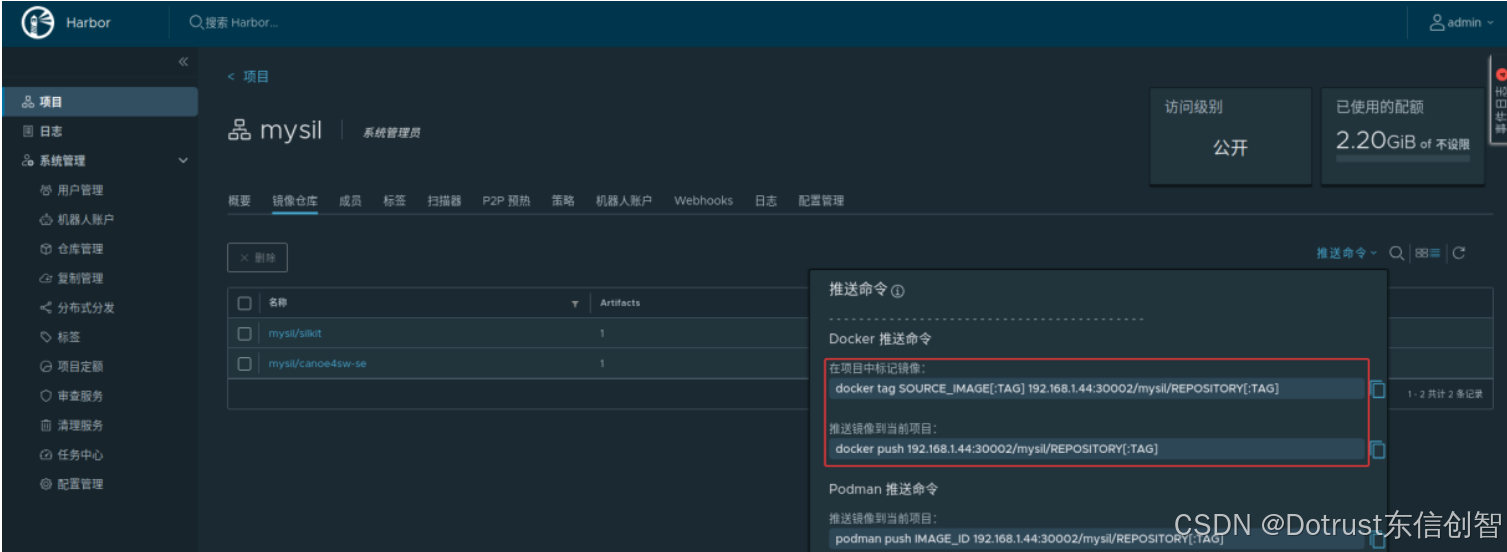
Task: Switch to the Webhooks tab
Action: tap(703, 201)
